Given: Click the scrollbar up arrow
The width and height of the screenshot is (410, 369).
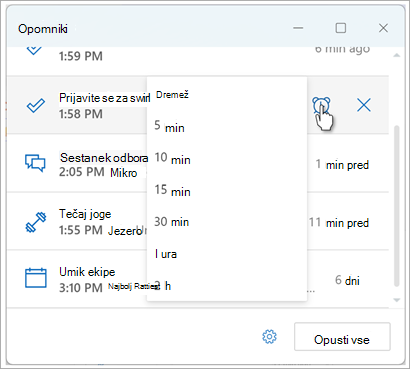Looking at the screenshot, I should click(396, 55).
